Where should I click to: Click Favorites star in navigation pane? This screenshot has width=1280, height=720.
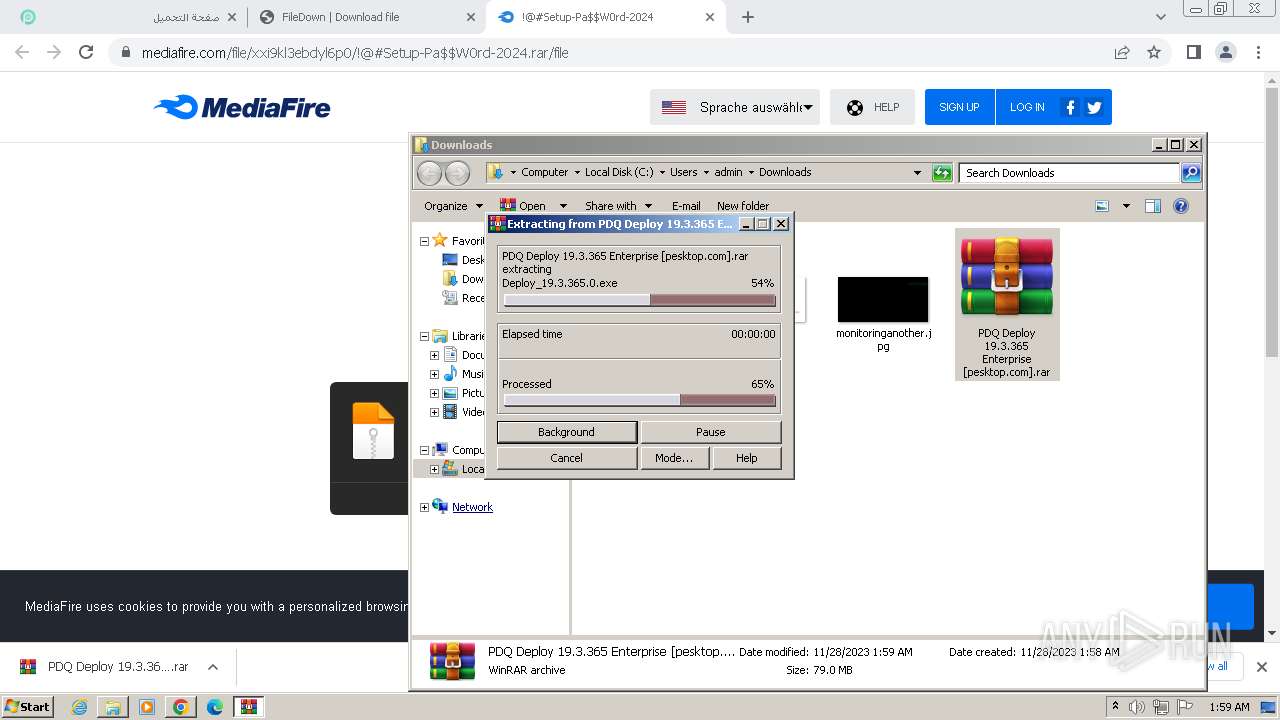[x=440, y=241]
